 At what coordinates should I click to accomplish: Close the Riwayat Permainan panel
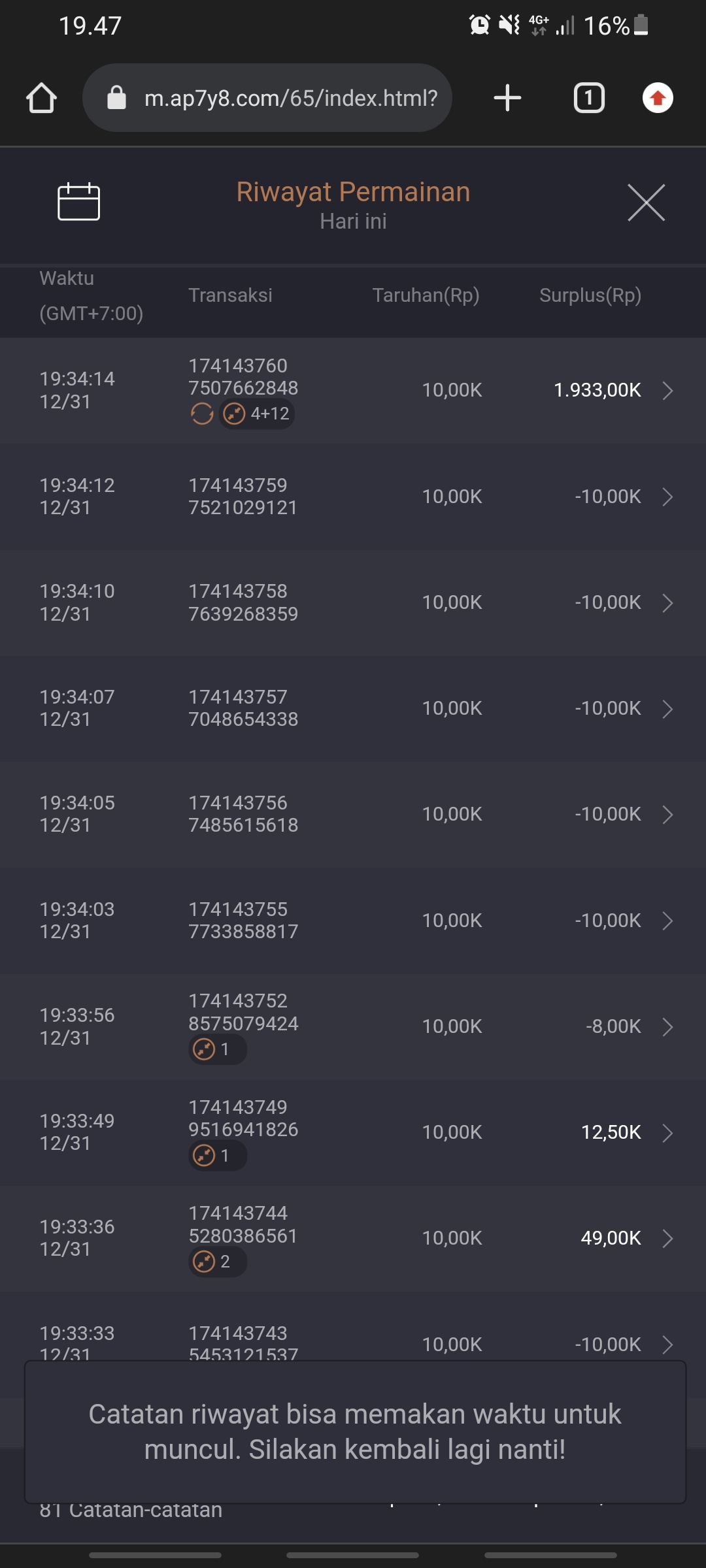pos(646,203)
